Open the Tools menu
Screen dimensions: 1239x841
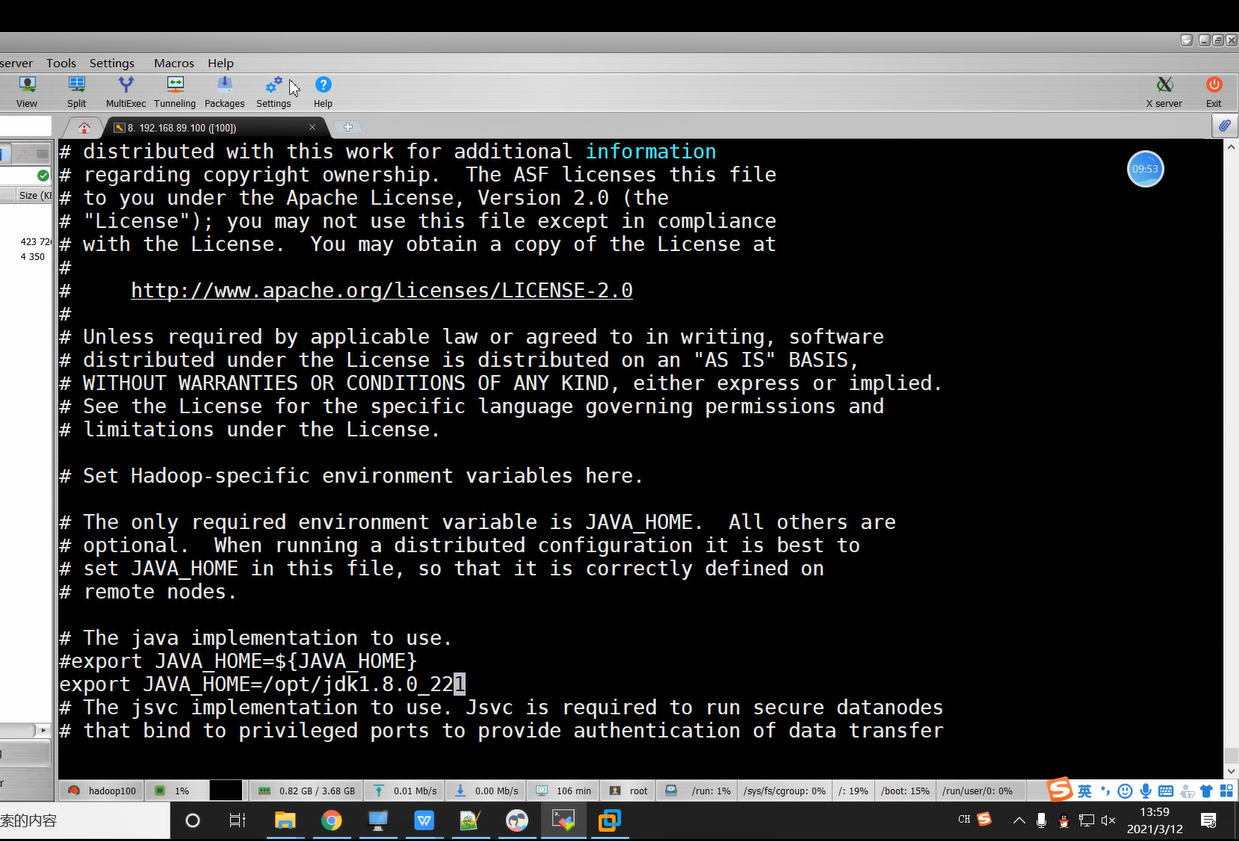point(61,63)
